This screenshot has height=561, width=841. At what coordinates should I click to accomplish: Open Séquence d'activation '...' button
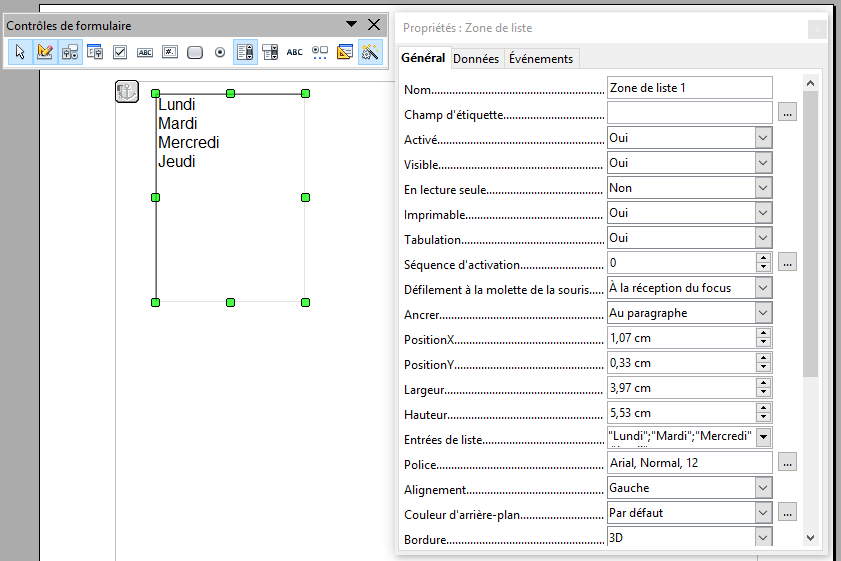click(x=787, y=262)
